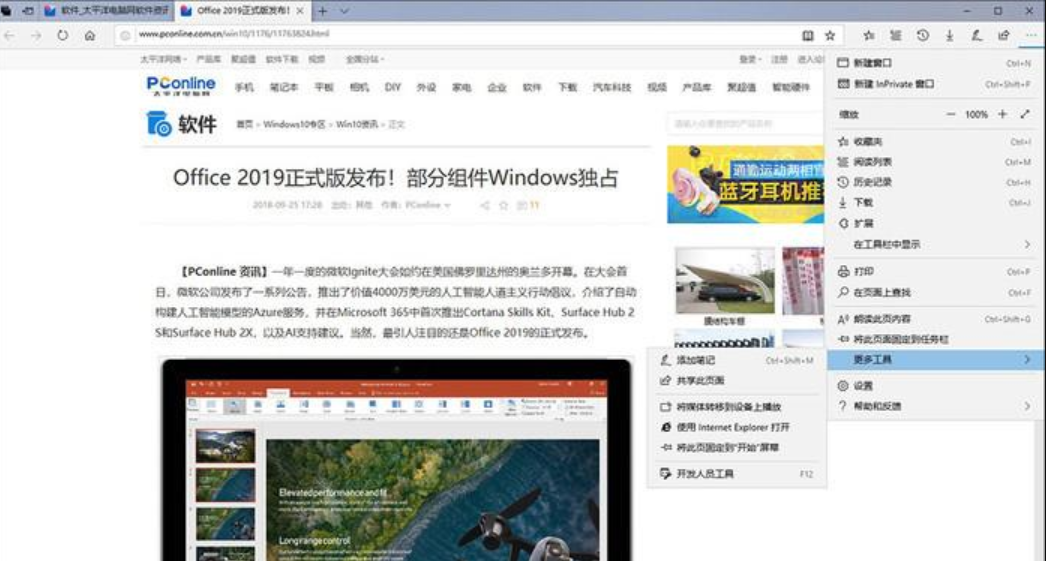This screenshot has width=1046, height=561.
Task: Open the reading list toolbar icon
Action: tap(896, 35)
